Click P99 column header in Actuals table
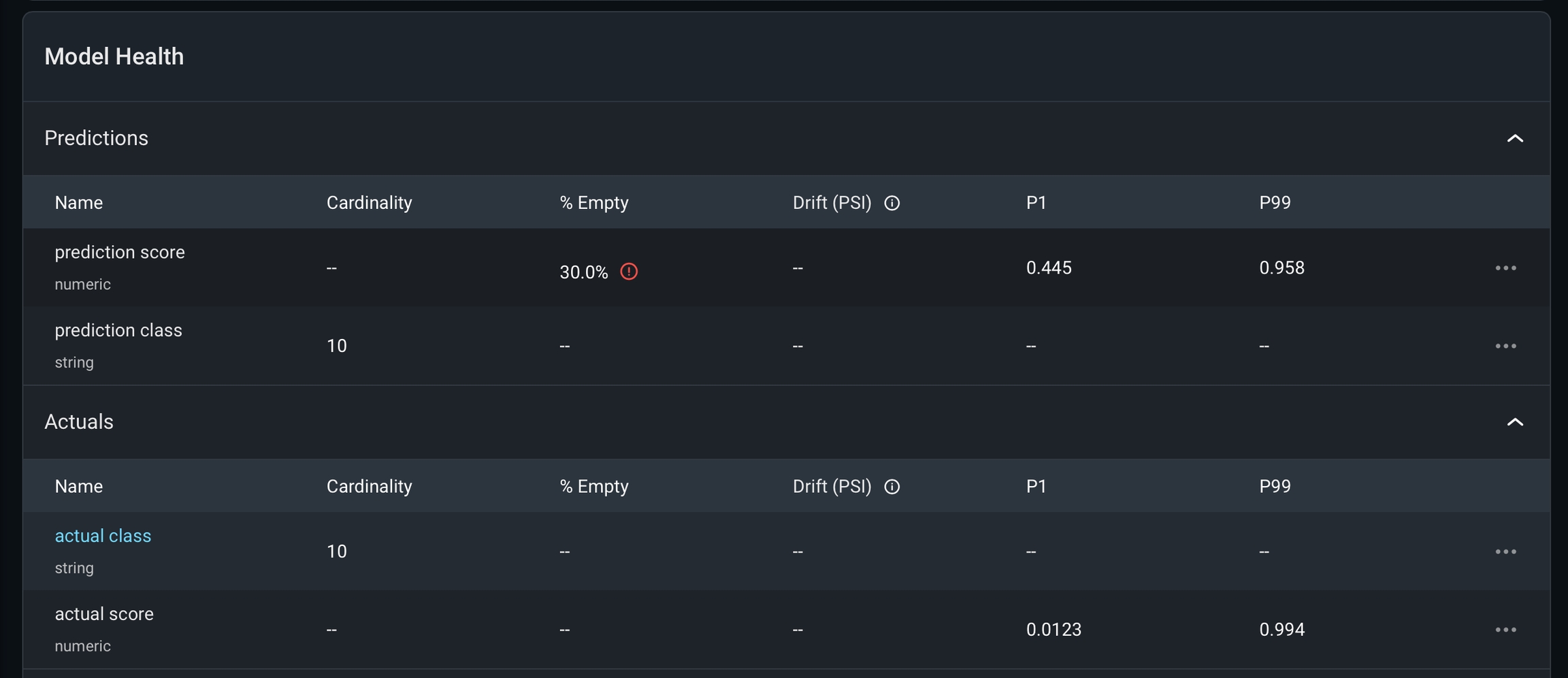The width and height of the screenshot is (1568, 678). coord(1275,487)
